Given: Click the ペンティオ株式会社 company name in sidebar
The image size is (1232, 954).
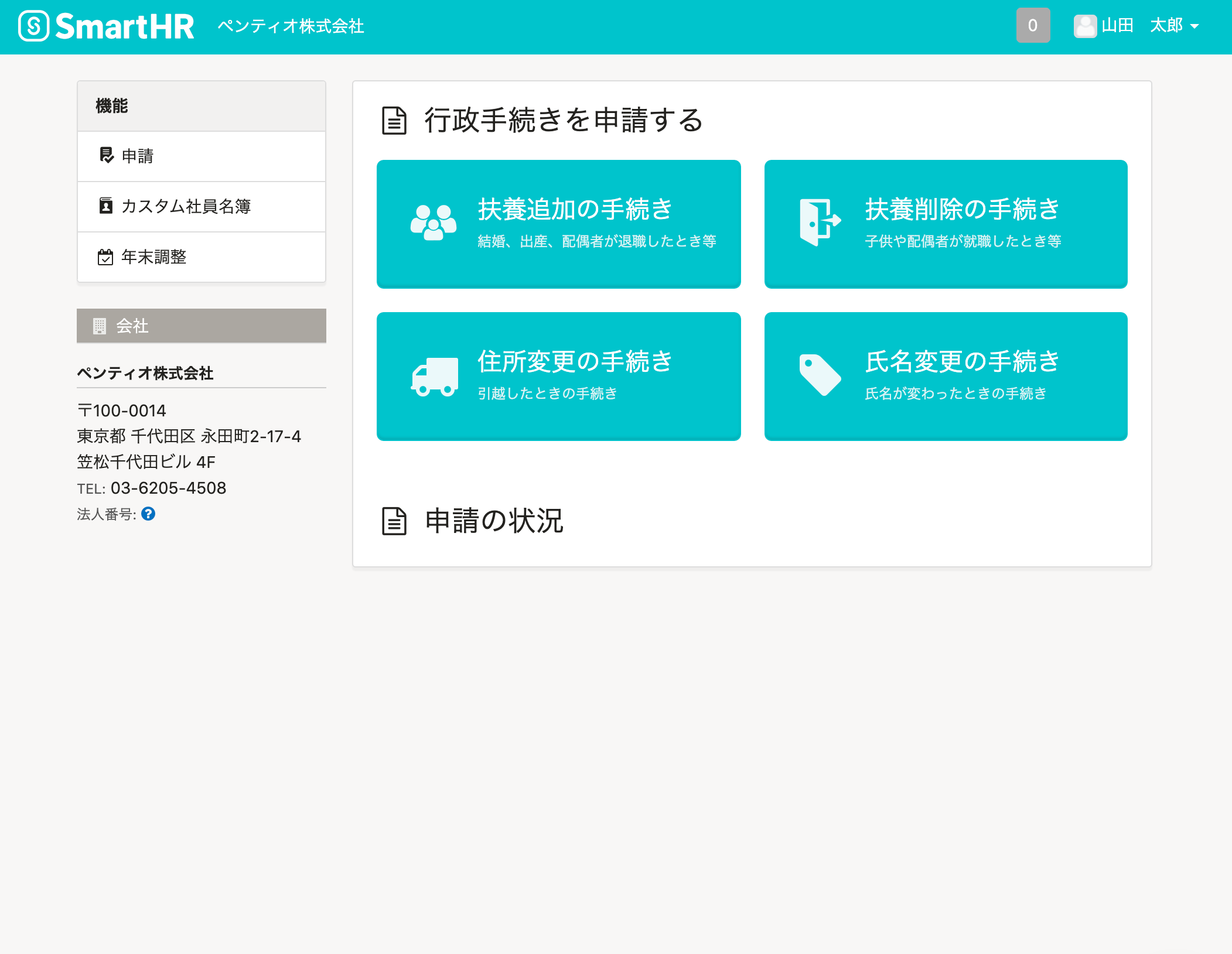Looking at the screenshot, I should tap(145, 373).
